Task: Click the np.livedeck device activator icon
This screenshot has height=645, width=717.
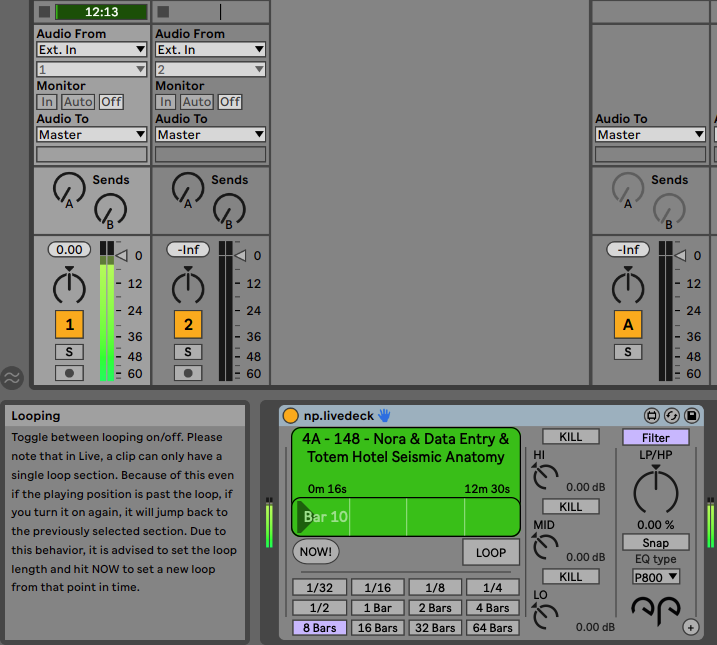Action: pyautogui.click(x=291, y=415)
